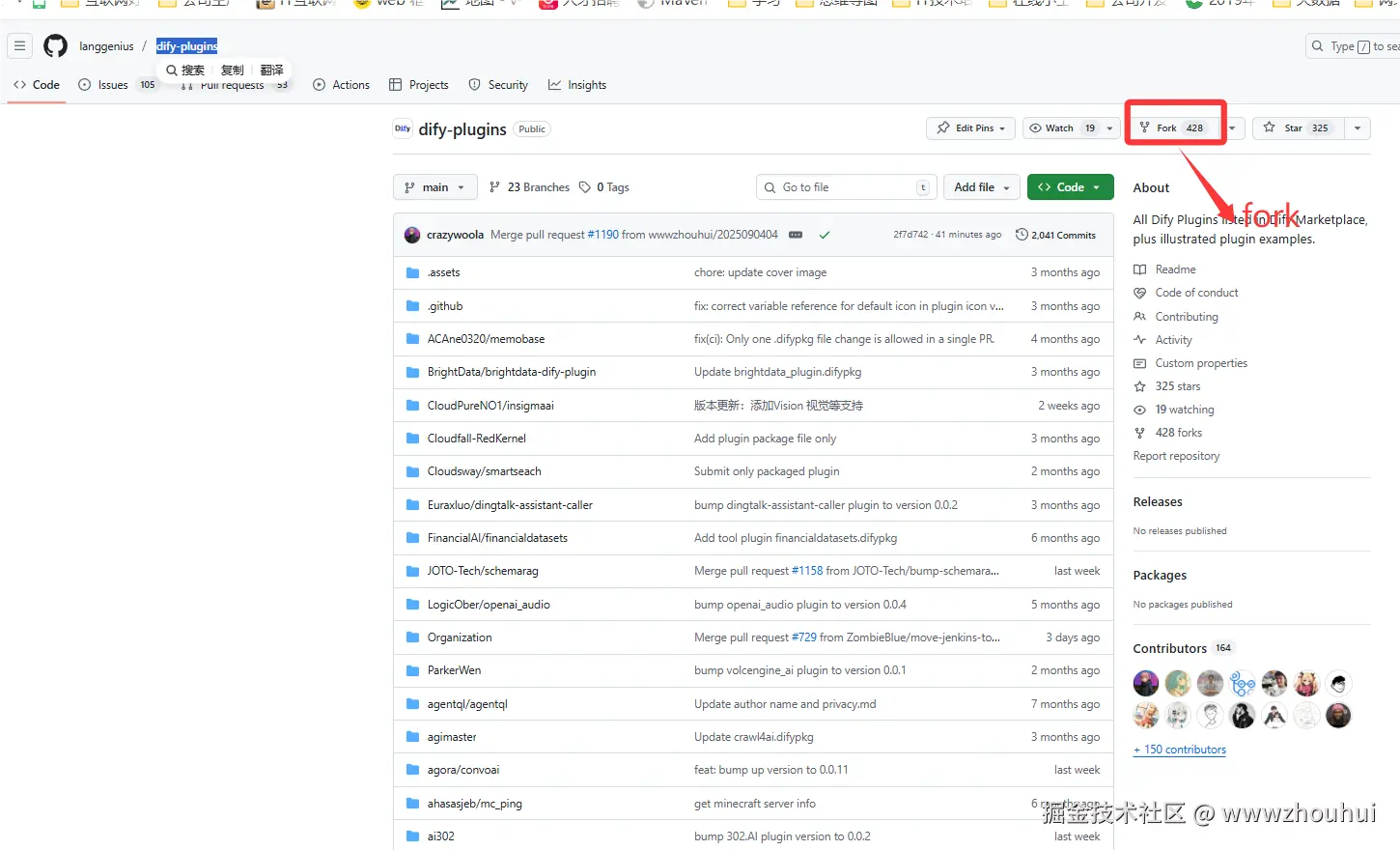Open the .github folder
This screenshot has height=850, width=1400.
445,306
